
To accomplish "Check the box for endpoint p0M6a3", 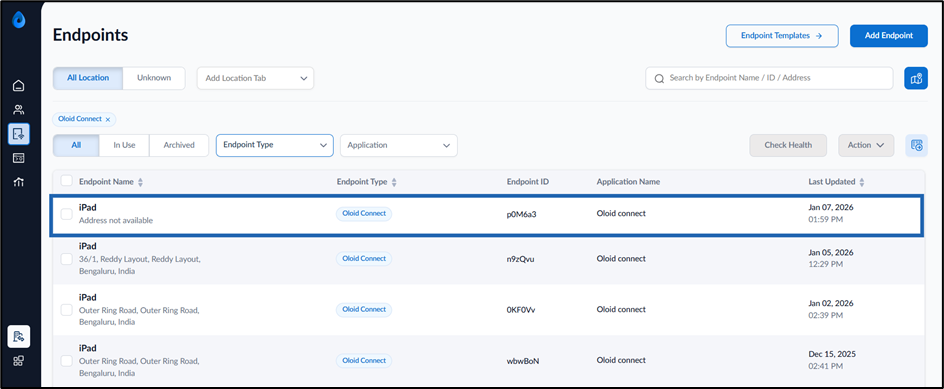I will (x=67, y=214).
